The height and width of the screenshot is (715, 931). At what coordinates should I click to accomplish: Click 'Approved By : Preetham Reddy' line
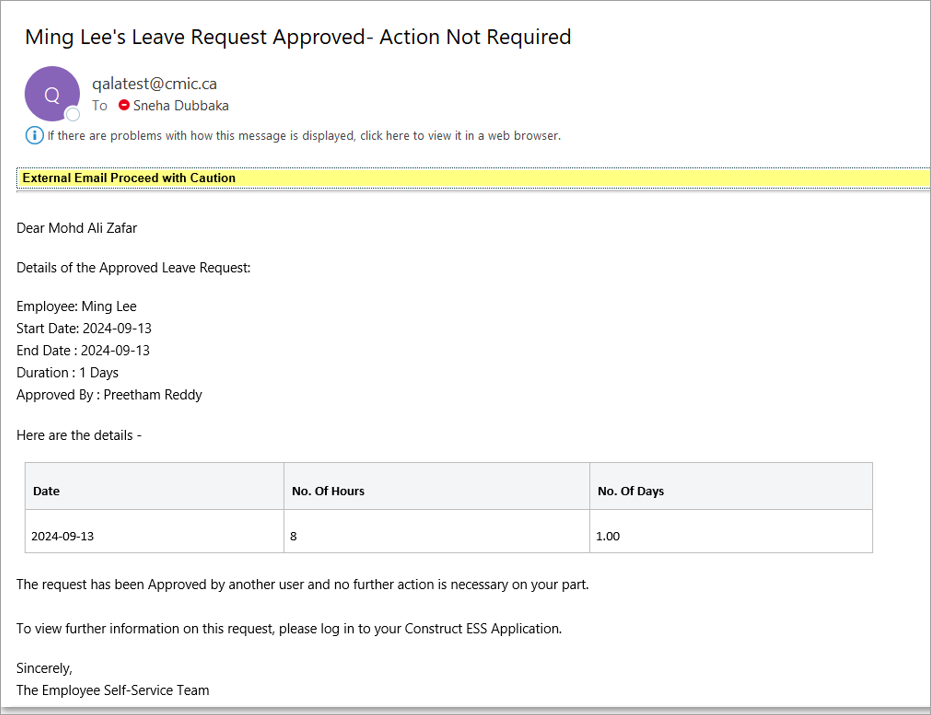(109, 395)
